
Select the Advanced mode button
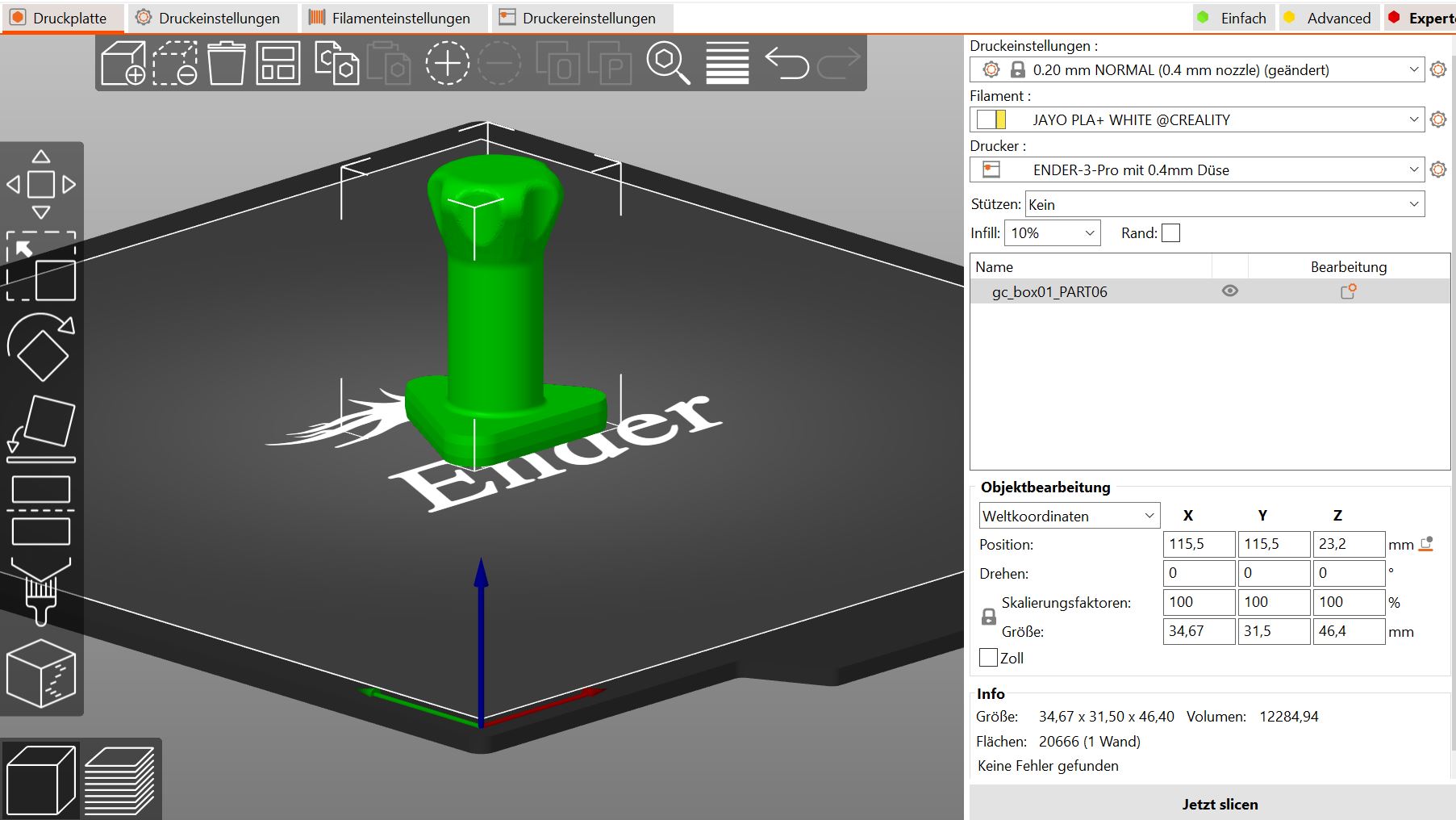(x=1327, y=18)
